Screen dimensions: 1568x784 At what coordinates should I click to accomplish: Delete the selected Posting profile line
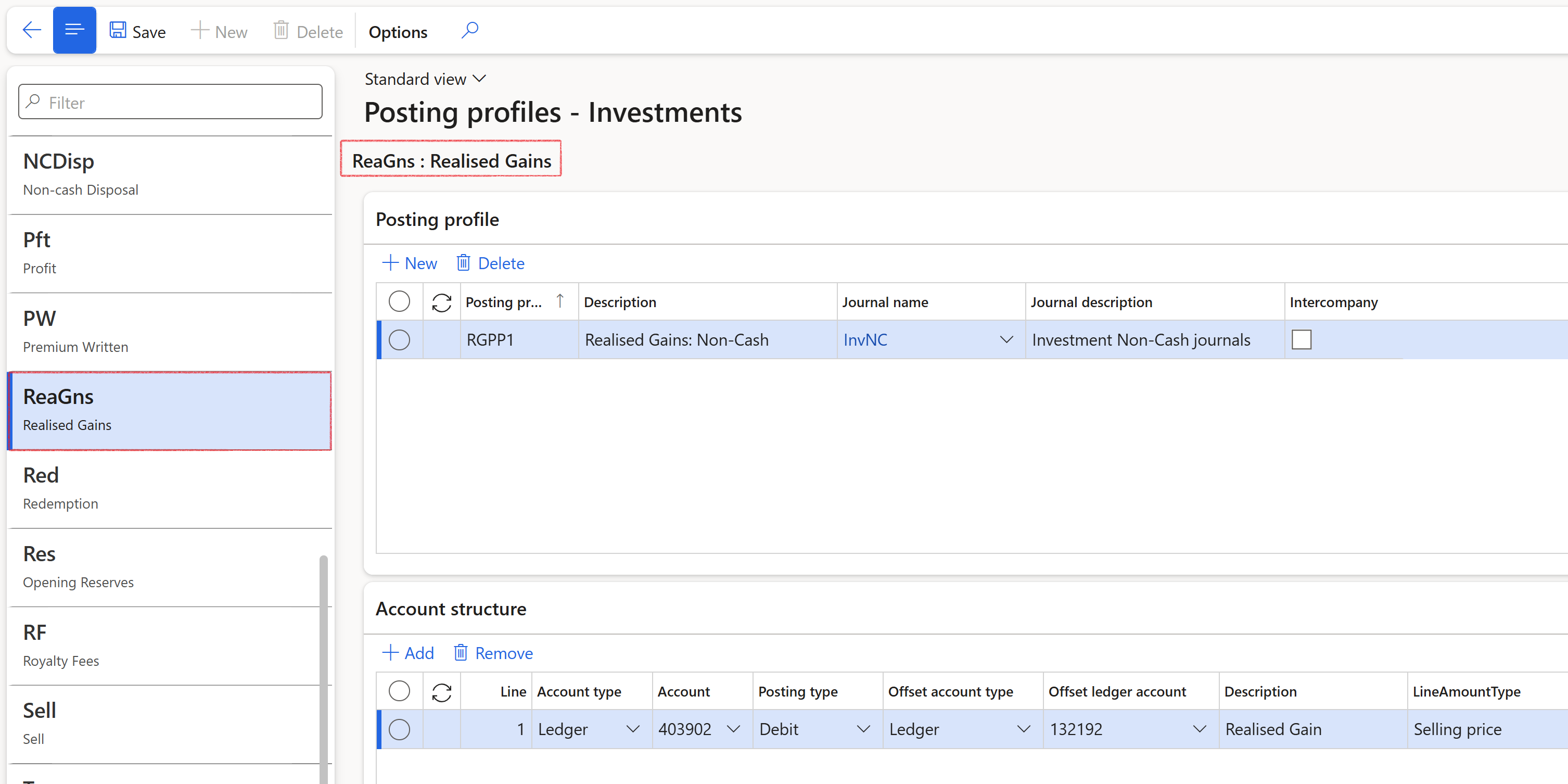(x=490, y=263)
